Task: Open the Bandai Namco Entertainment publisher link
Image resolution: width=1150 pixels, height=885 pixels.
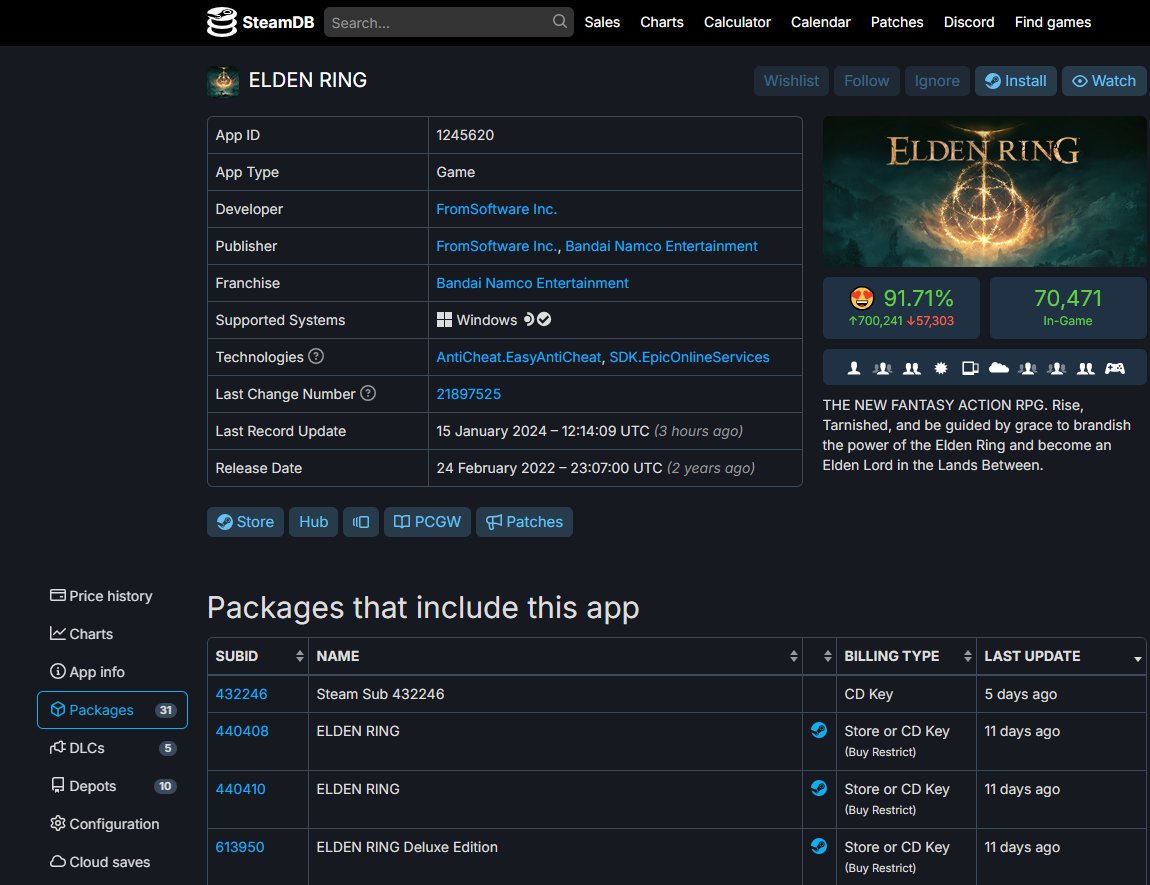Action: point(661,246)
